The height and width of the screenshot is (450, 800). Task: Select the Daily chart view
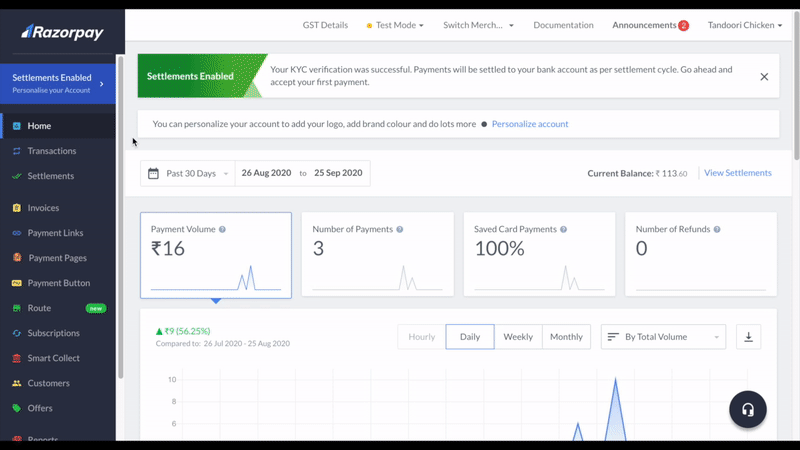(470, 337)
